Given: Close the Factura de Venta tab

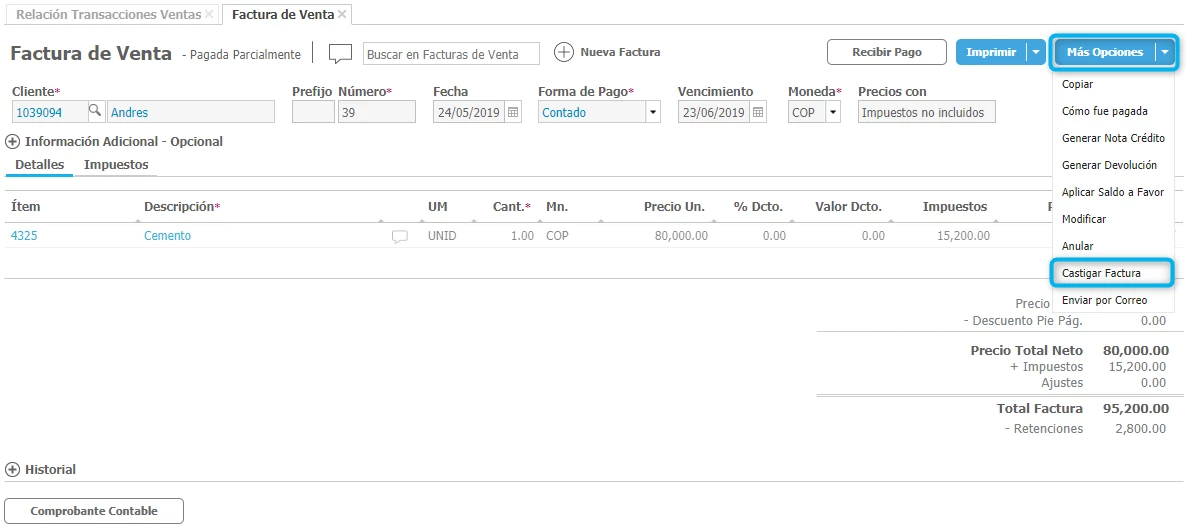Looking at the screenshot, I should coord(342,14).
